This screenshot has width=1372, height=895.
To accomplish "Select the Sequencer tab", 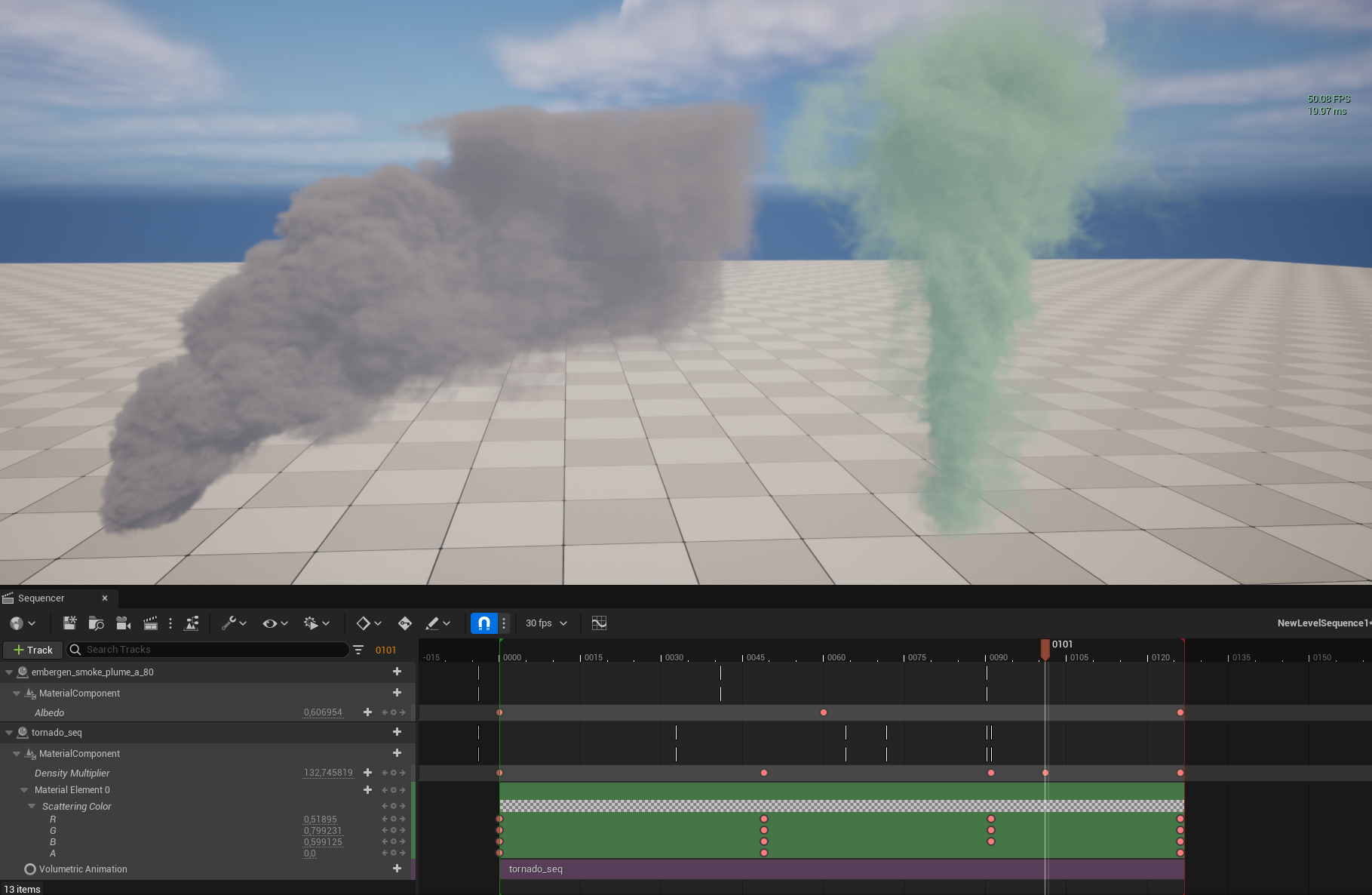I will point(48,598).
